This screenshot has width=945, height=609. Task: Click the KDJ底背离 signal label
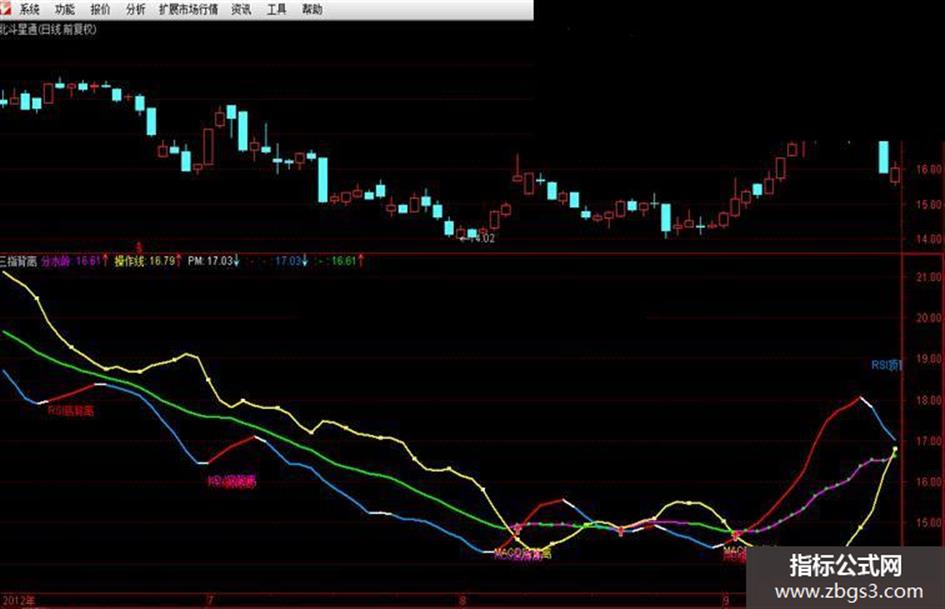point(232,481)
